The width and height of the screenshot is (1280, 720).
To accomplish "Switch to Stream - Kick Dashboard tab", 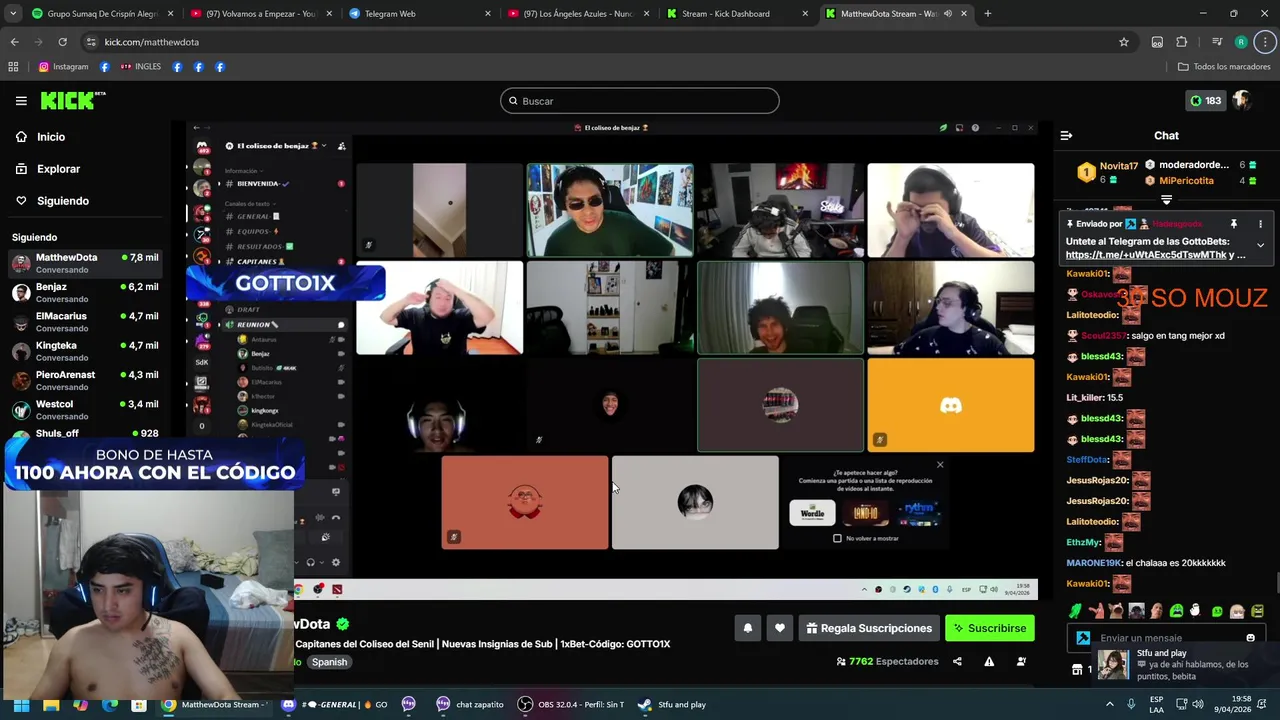I will [738, 14].
